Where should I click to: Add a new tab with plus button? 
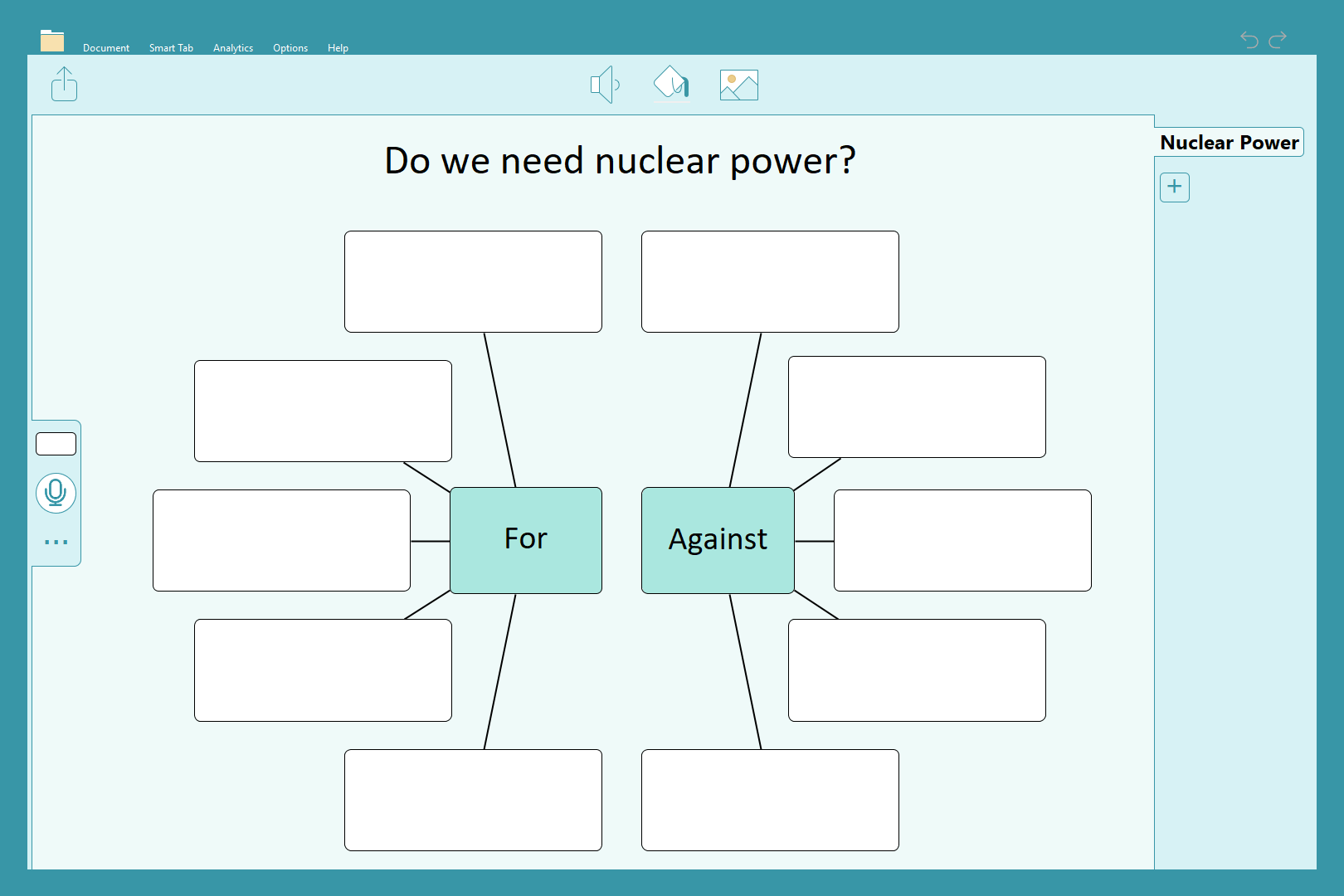[1174, 187]
